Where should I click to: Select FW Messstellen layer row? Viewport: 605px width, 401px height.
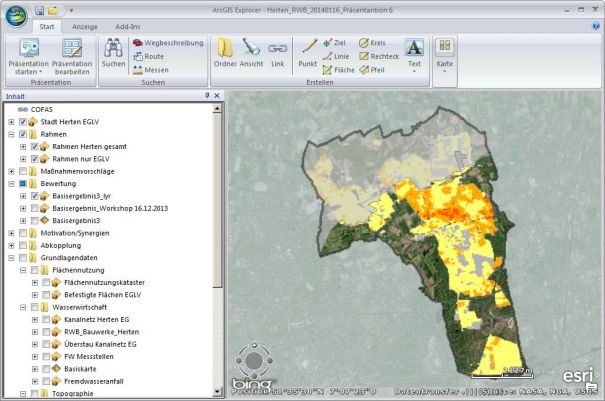[x=89, y=357]
